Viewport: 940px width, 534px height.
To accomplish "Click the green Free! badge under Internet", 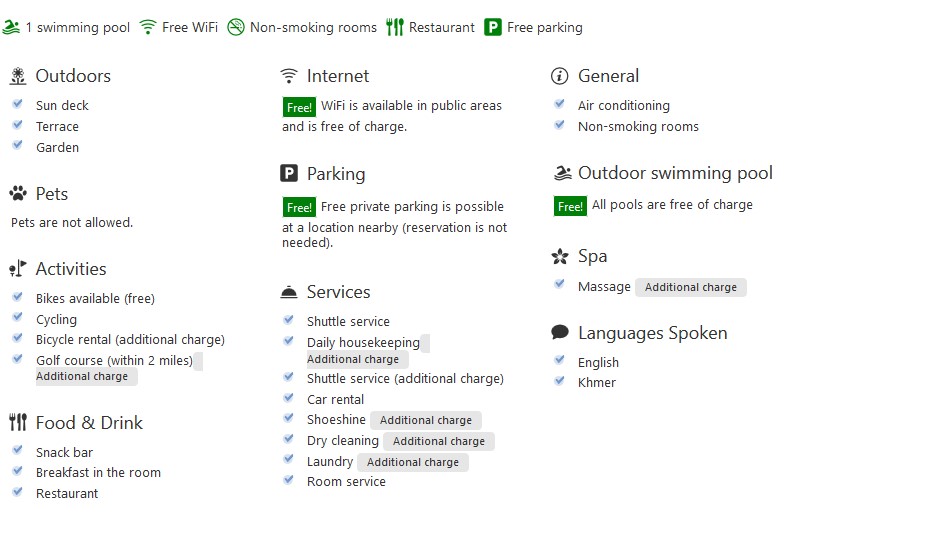I will coord(299,107).
